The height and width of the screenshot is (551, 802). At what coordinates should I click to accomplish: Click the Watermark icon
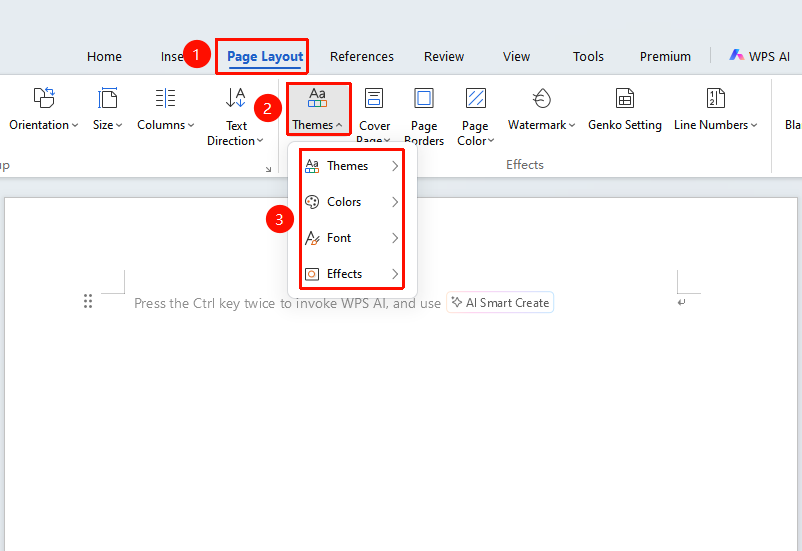pos(541,98)
